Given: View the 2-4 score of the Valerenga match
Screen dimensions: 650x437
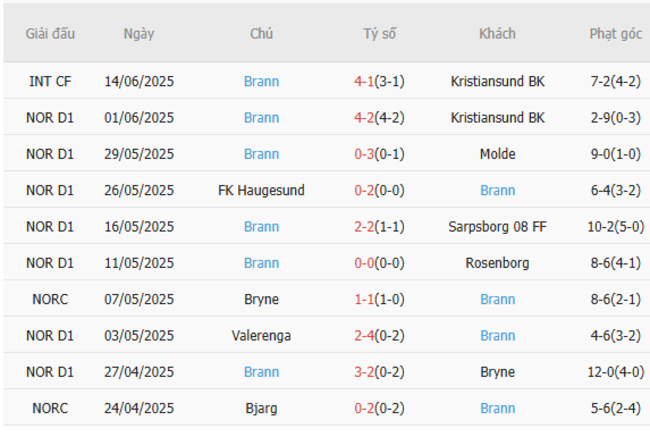Looking at the screenshot, I should click(x=365, y=336).
